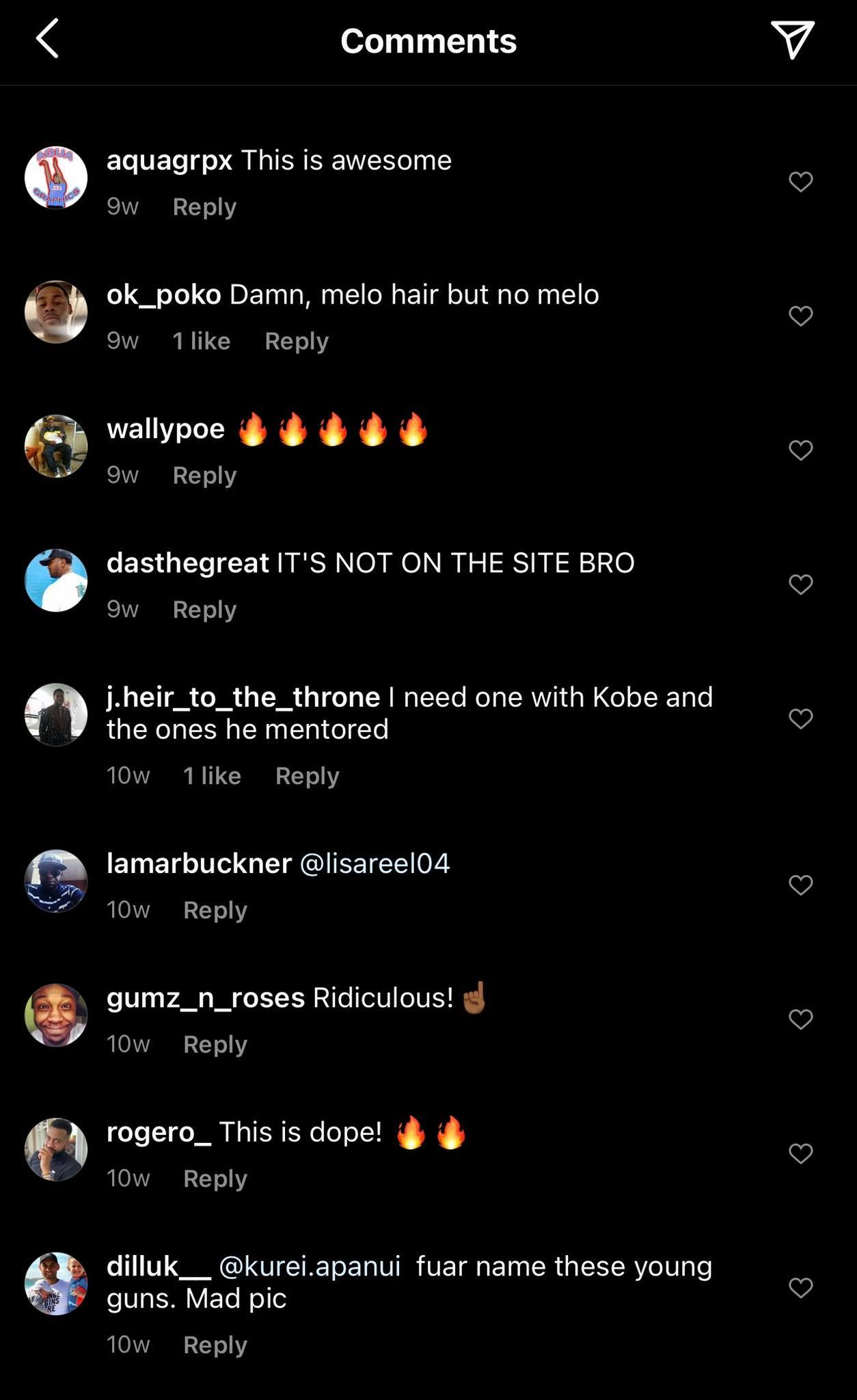The height and width of the screenshot is (1400, 857).
Task: Reply to dasthegreat's comment
Action: 204,609
